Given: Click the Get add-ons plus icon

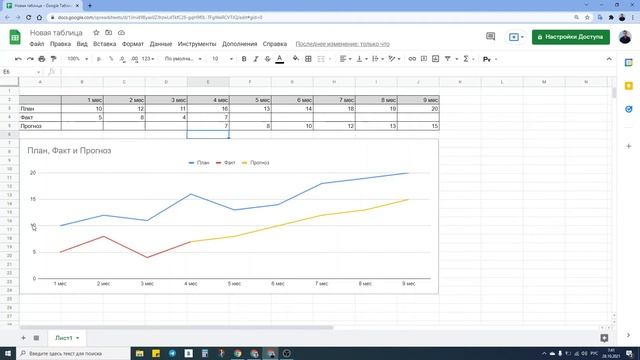Looking at the screenshot, I should [629, 146].
